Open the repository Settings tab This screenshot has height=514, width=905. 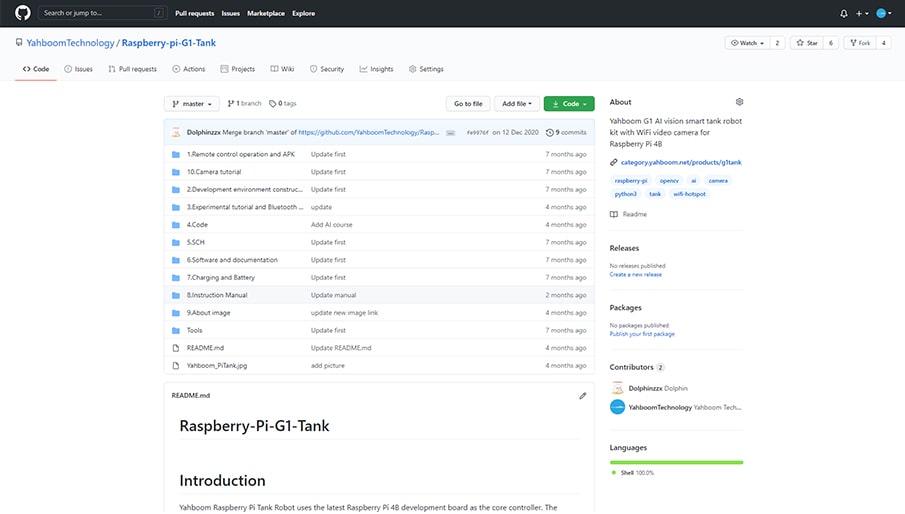[x=427, y=69]
